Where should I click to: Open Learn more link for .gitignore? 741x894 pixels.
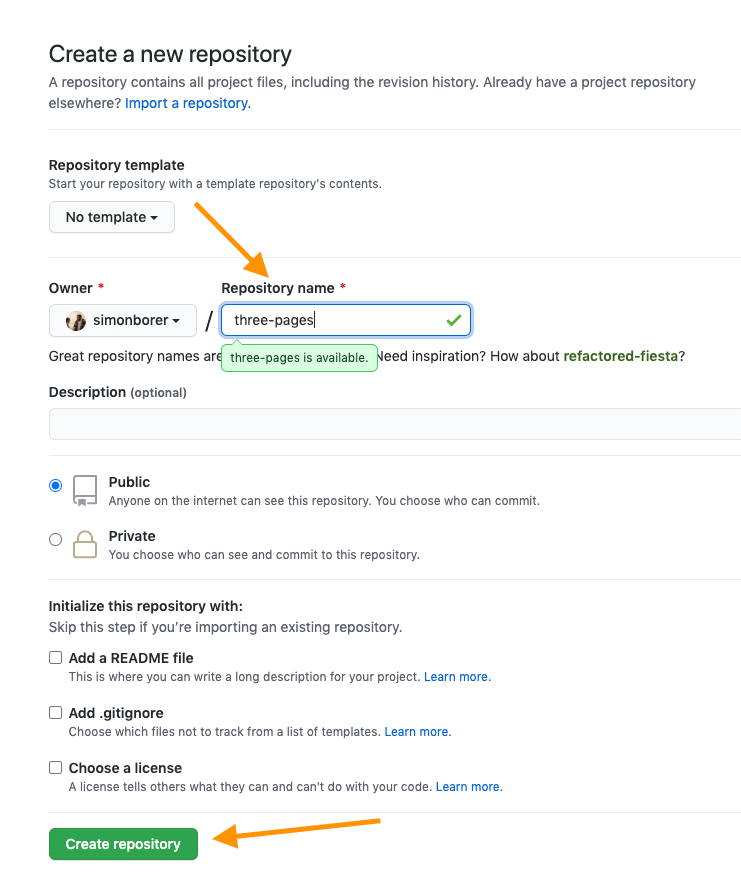[417, 732]
